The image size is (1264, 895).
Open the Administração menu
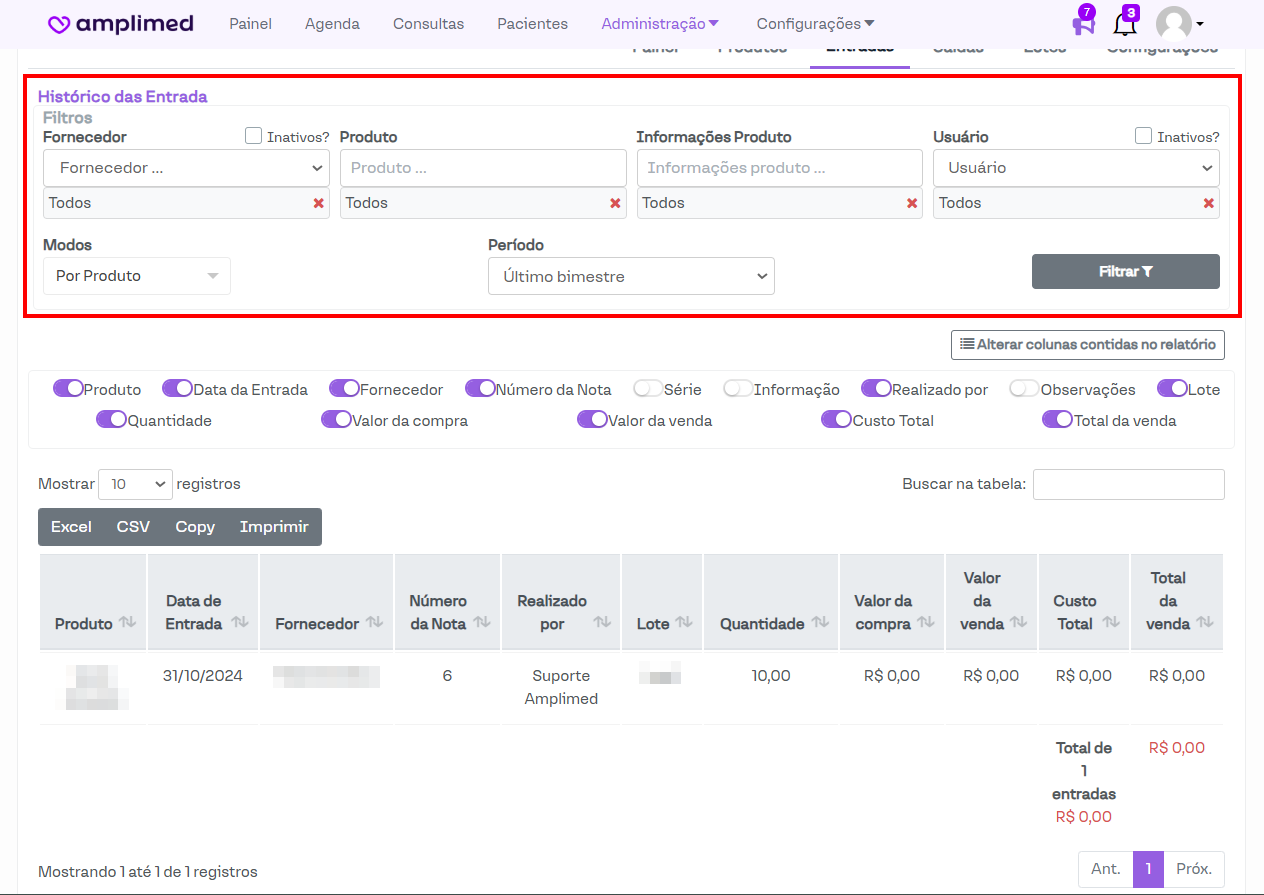[x=660, y=24]
